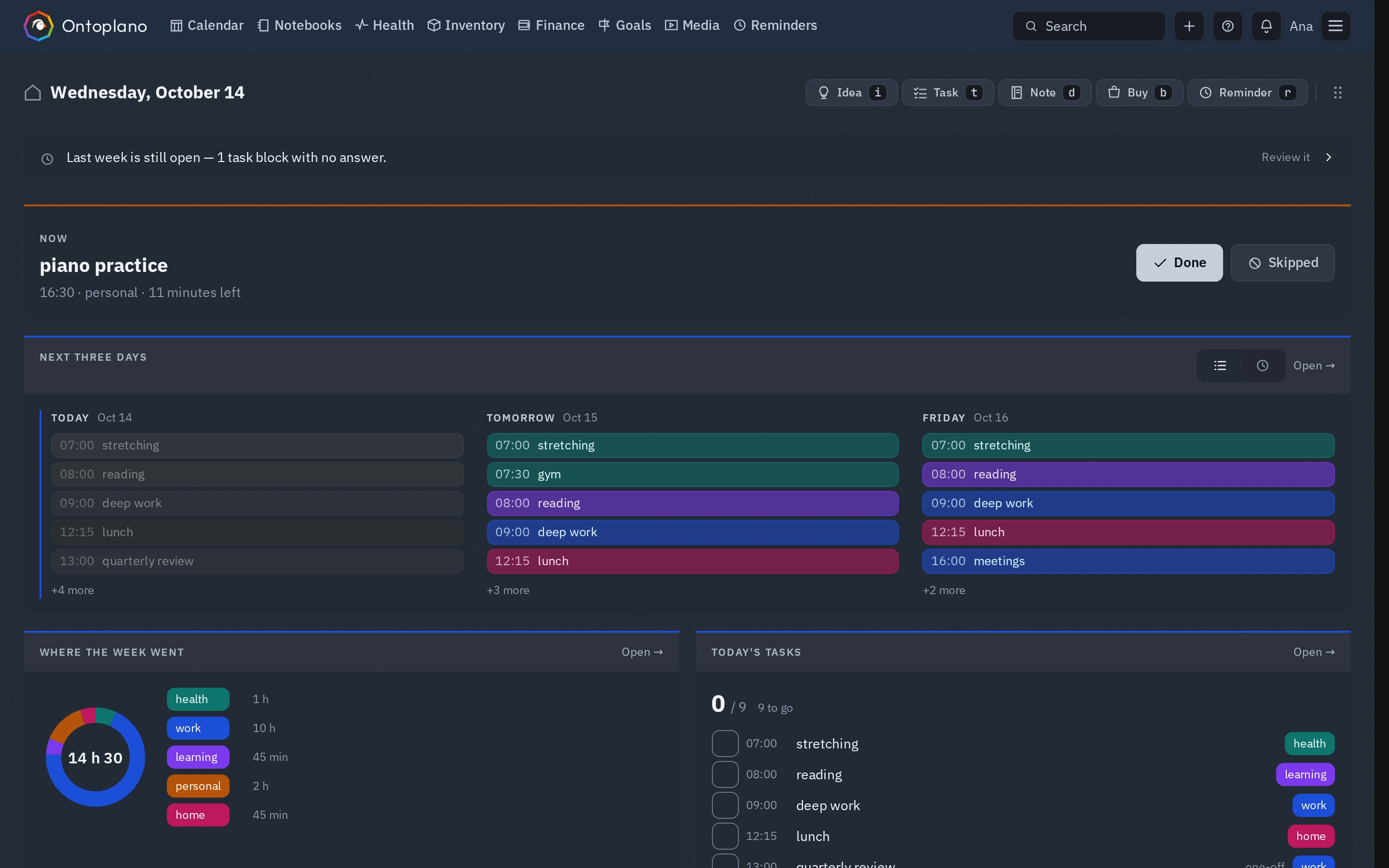Go to Finance section
Screen dimensions: 1389x868
[551, 25]
